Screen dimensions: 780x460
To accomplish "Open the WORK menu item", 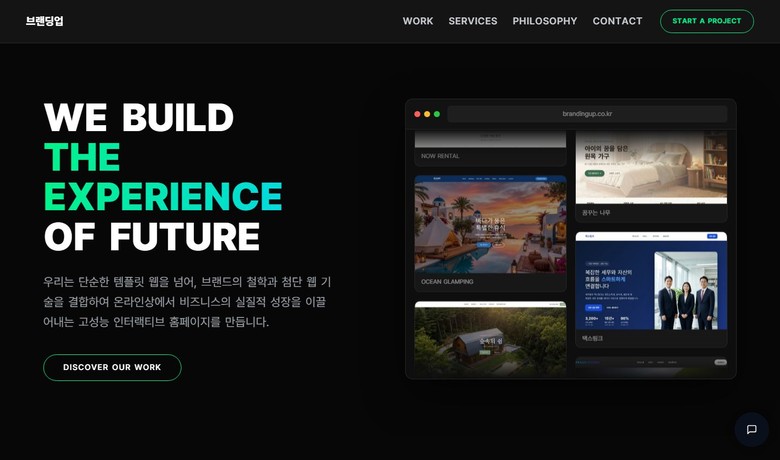I will pos(418,21).
